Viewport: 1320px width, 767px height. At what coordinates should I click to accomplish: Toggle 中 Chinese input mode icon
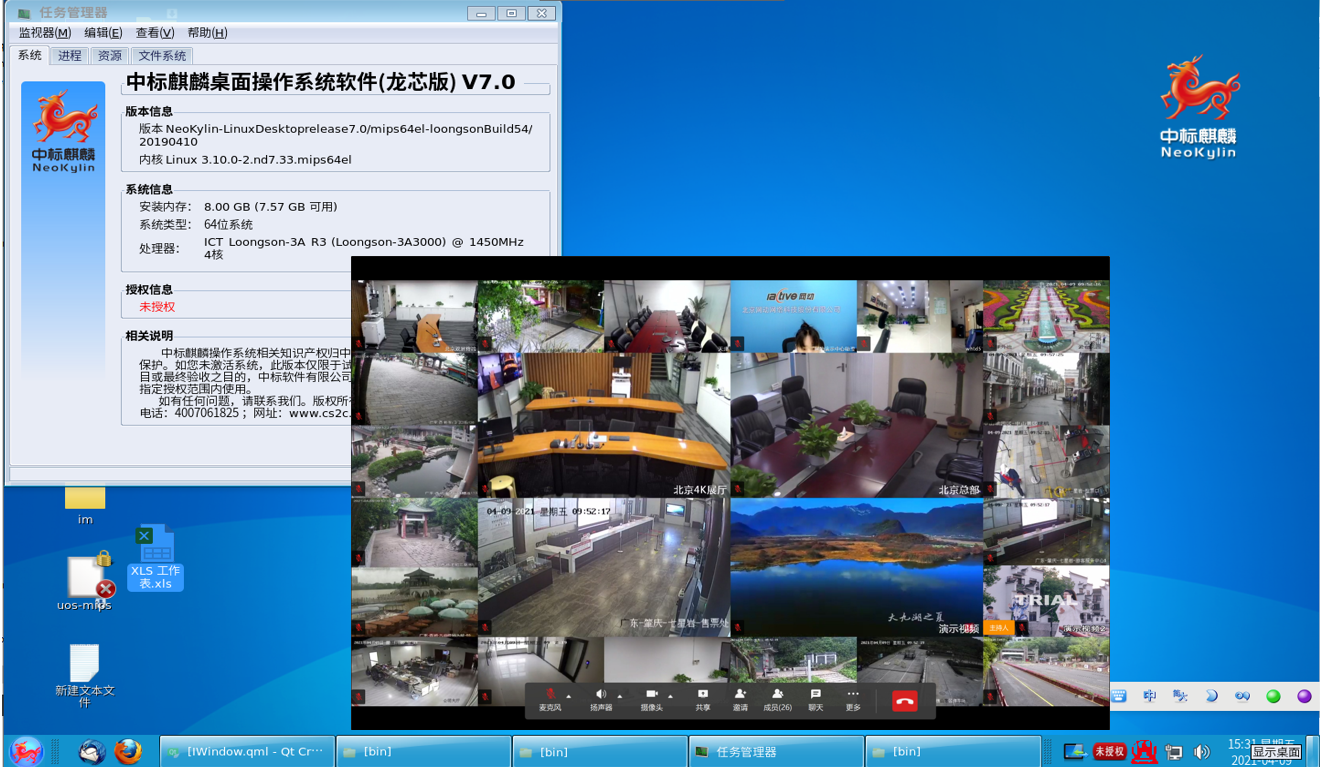tap(1150, 696)
